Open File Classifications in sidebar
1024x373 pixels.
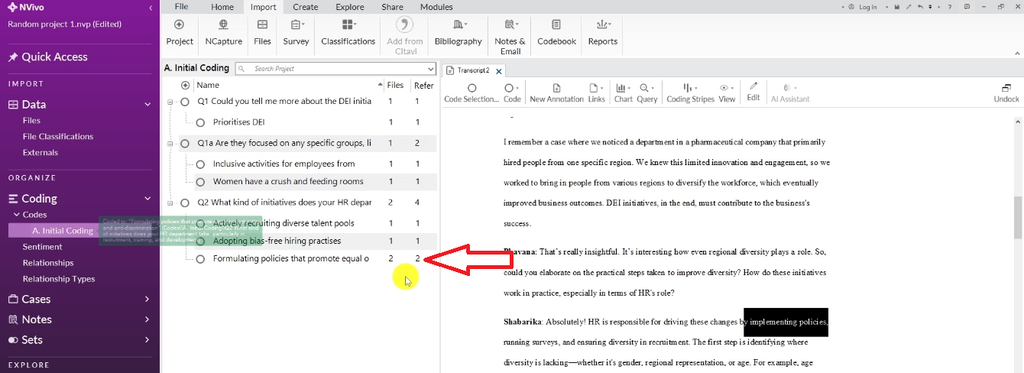click(57, 137)
